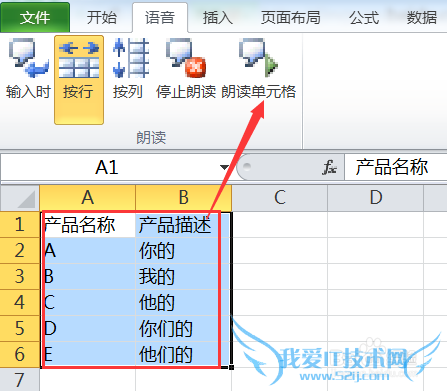
Task: Click cell containing 你们的
Action: (x=184, y=328)
